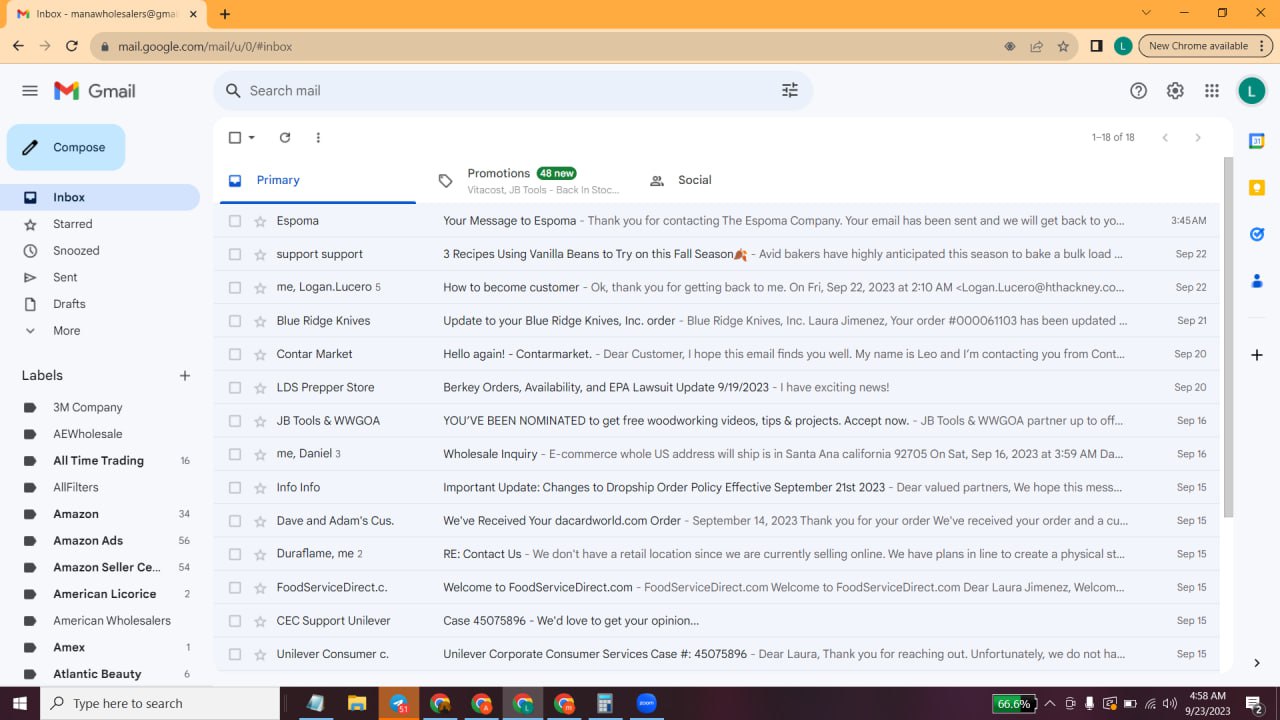Toggle Chrome side panel
The image size is (1280, 720).
1096,46
